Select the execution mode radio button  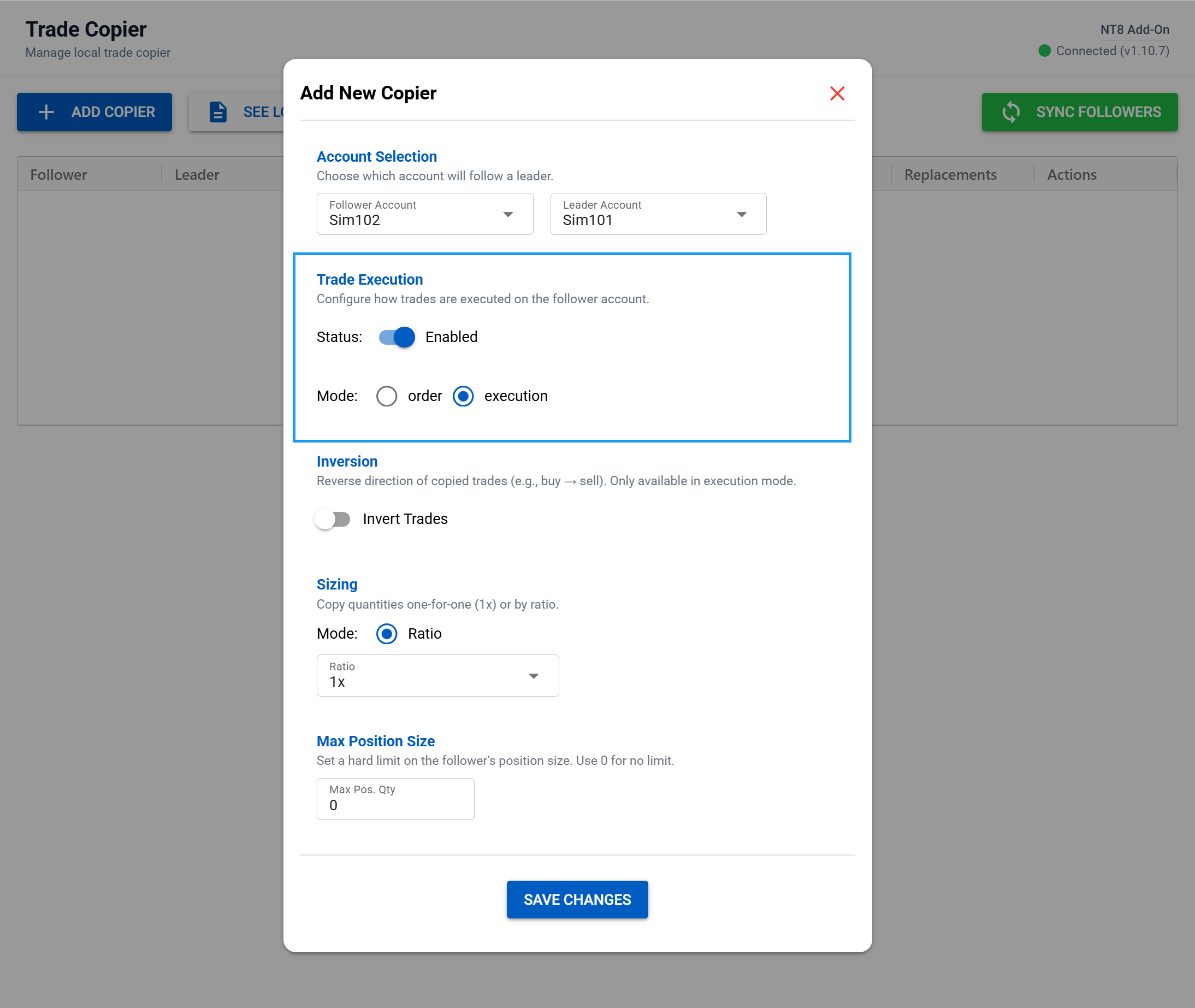pos(463,396)
